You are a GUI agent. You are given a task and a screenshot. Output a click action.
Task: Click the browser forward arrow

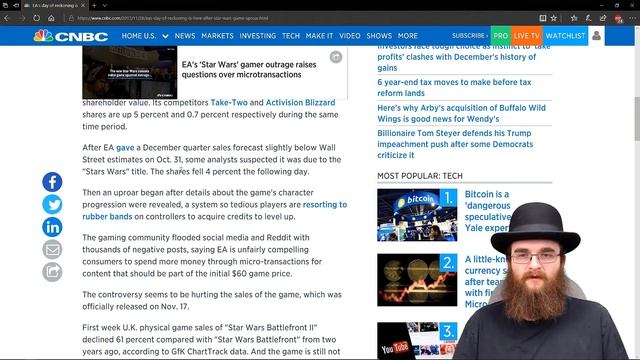(22, 18)
